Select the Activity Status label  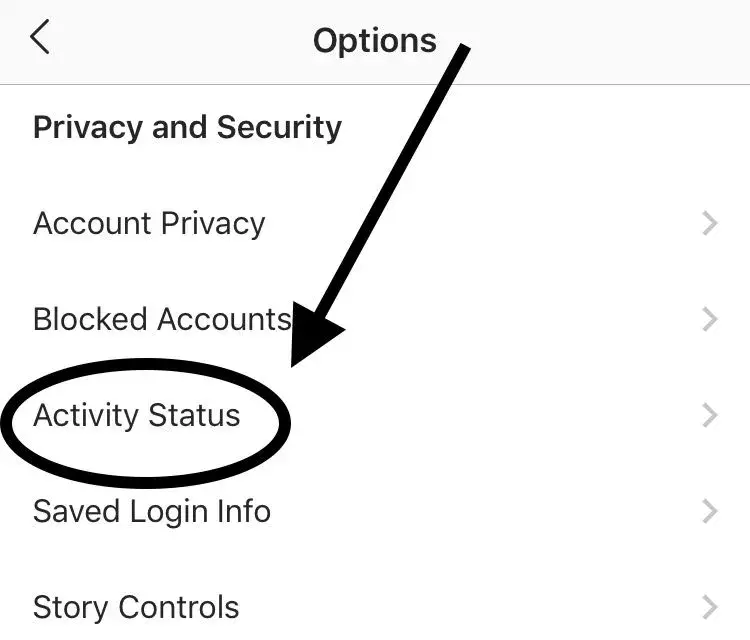pyautogui.click(x=137, y=416)
